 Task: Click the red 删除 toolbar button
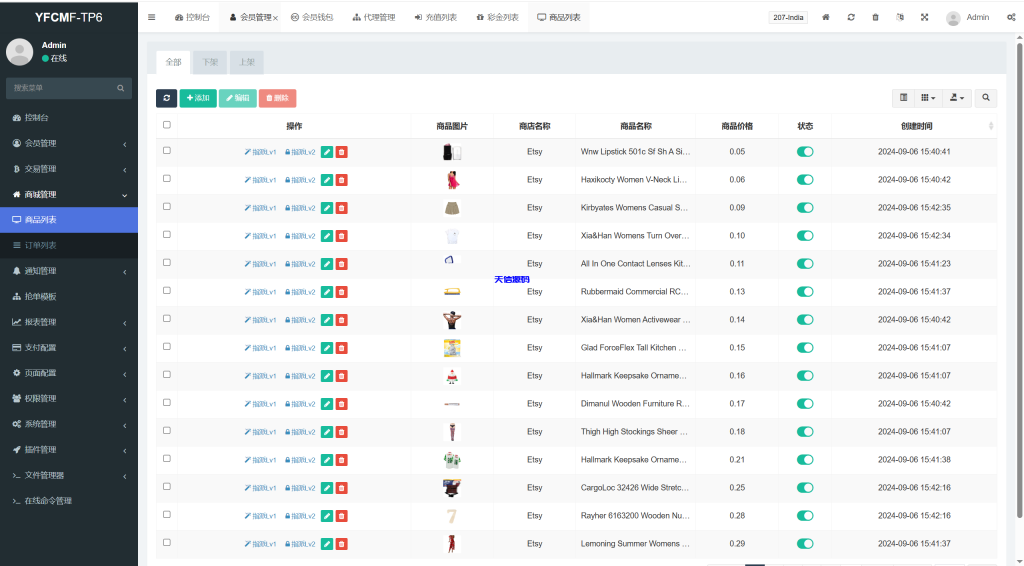pos(278,98)
